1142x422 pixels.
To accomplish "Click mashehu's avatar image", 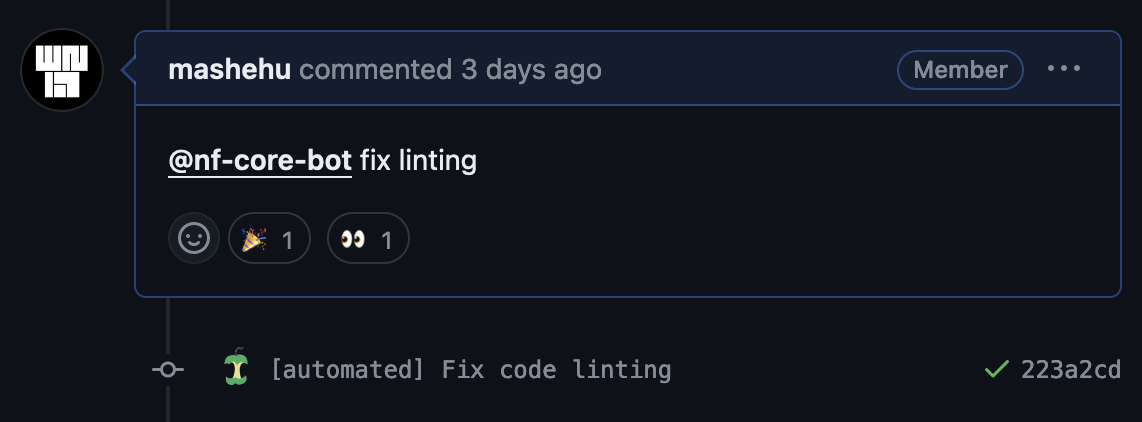I will [x=62, y=70].
